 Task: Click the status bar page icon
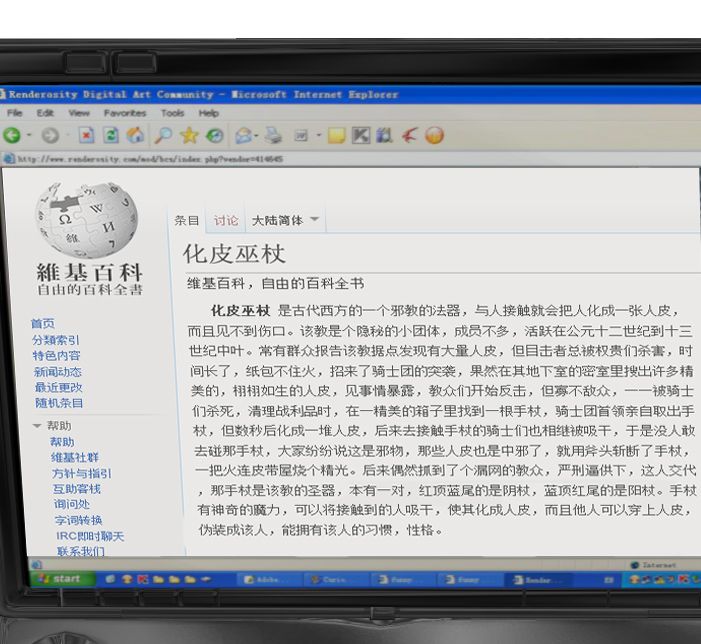[x=37, y=565]
